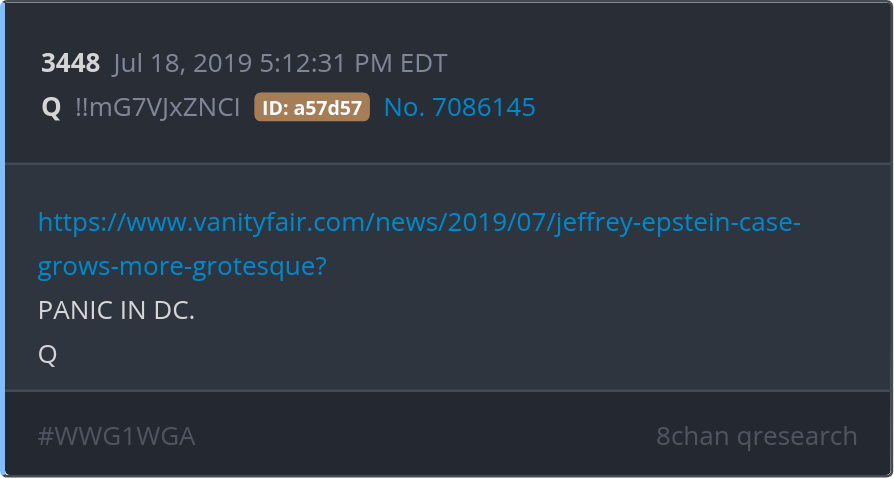Click post number 3448
The width and height of the screenshot is (894, 478).
[x=71, y=63]
